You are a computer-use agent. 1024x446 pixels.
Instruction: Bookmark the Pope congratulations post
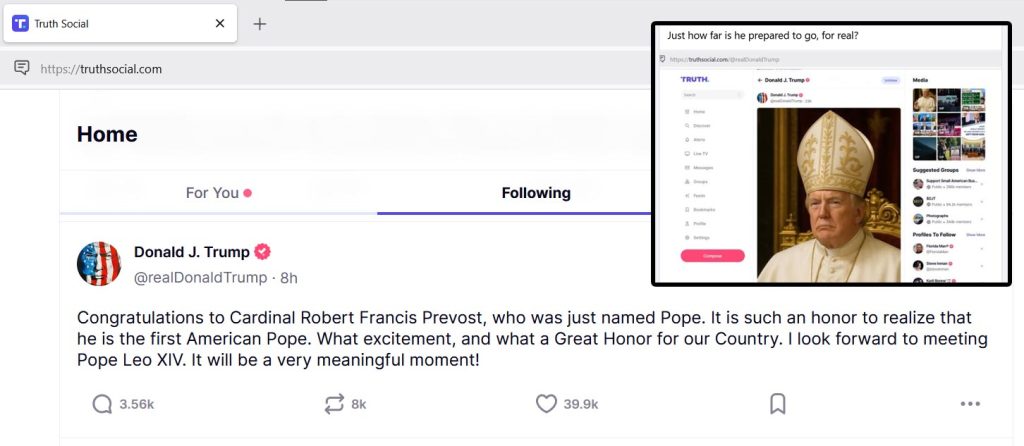point(777,404)
